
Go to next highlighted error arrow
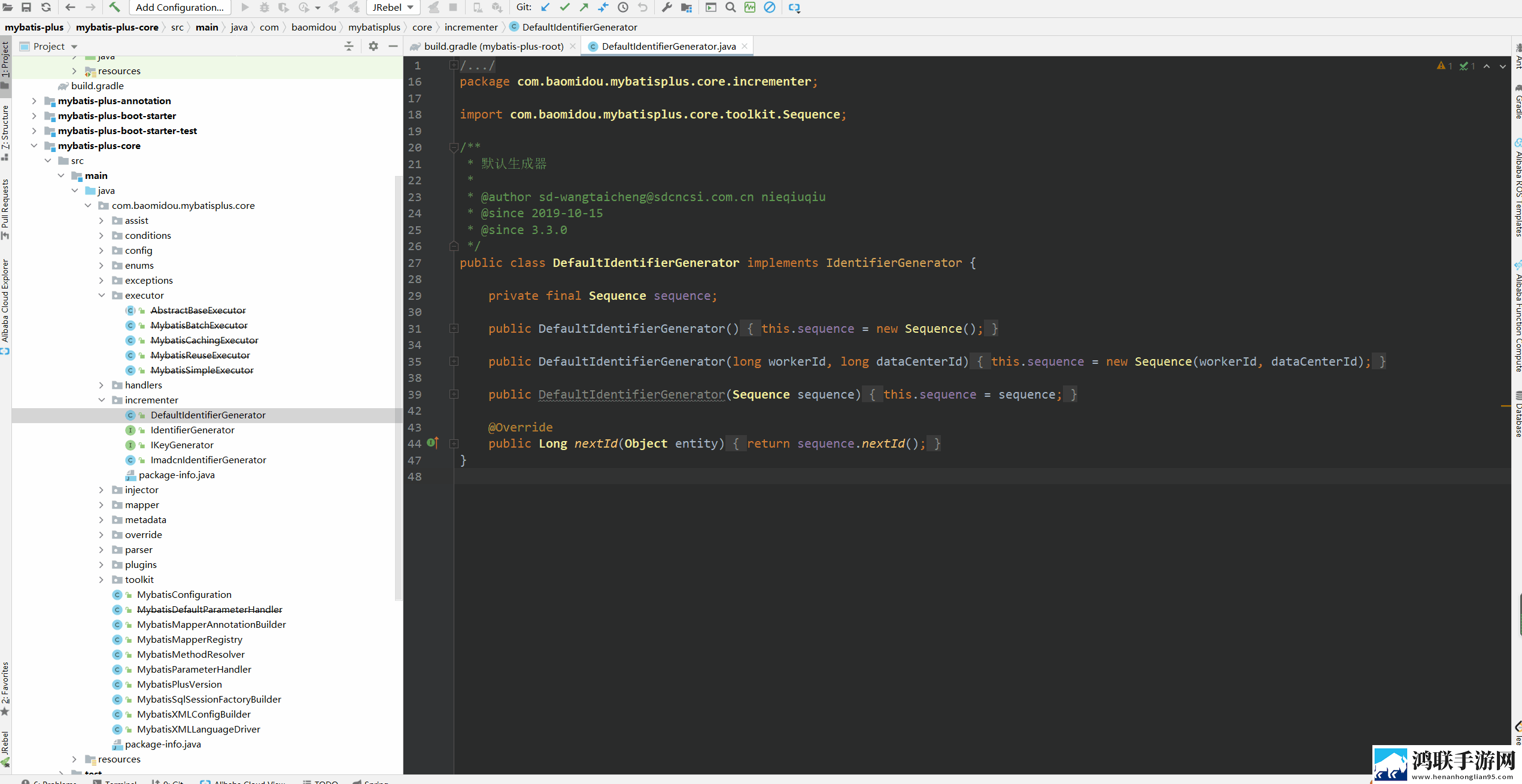pos(1503,66)
